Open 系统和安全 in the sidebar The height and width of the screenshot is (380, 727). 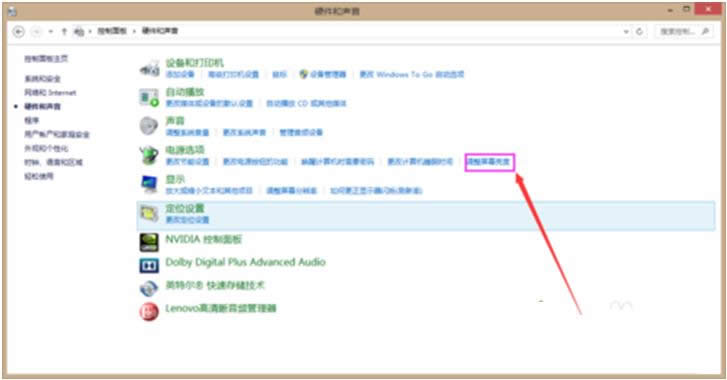[x=42, y=79]
